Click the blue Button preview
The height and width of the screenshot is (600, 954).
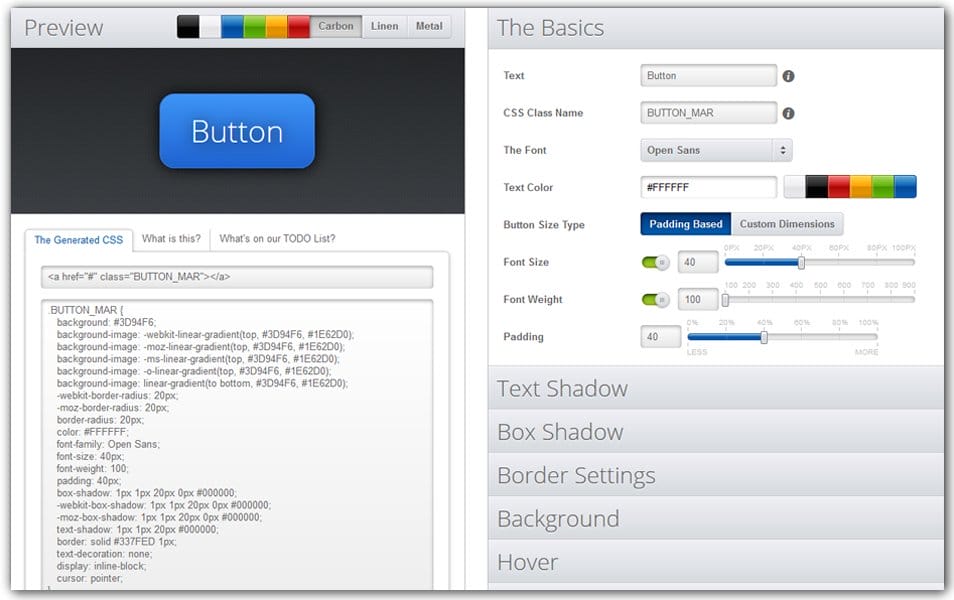click(x=236, y=130)
